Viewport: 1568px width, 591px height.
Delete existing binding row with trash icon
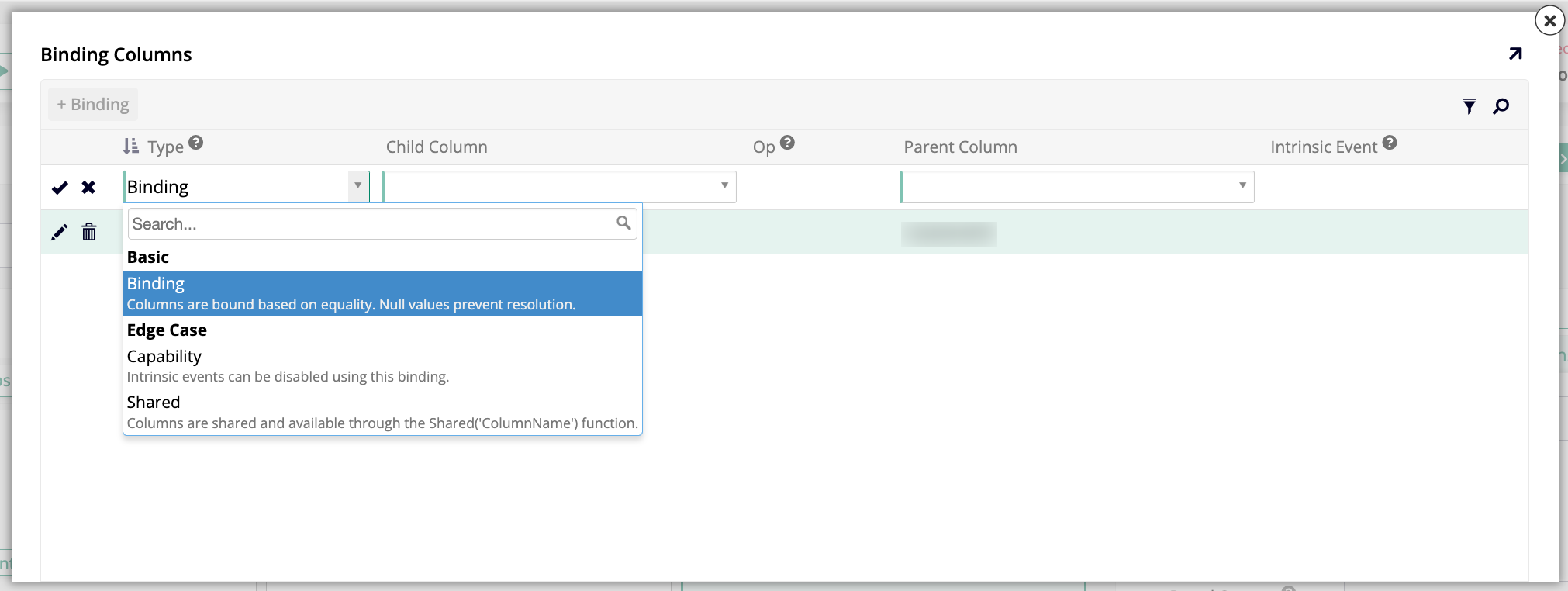pos(89,232)
